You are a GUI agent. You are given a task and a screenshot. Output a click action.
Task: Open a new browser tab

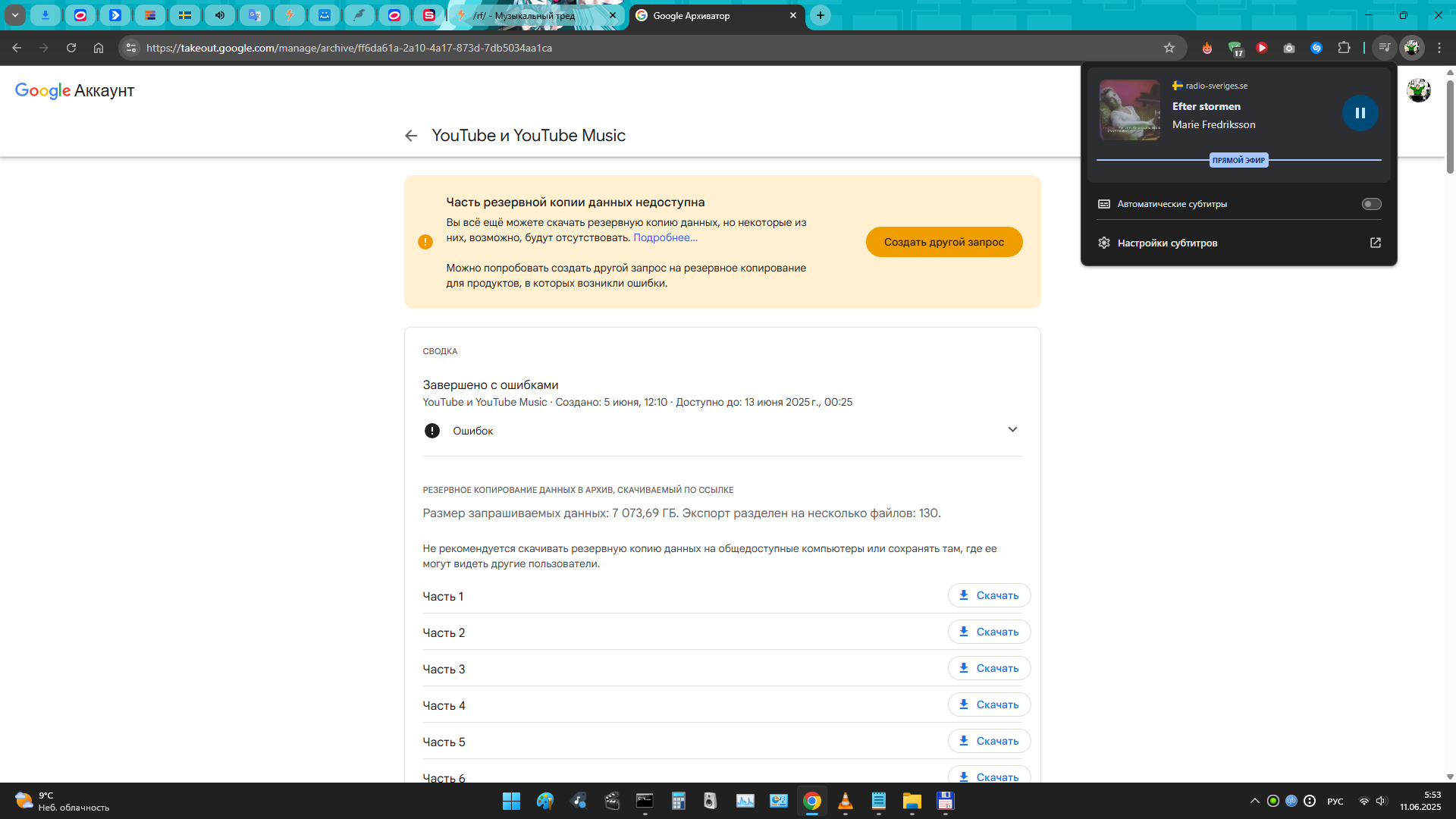click(820, 15)
